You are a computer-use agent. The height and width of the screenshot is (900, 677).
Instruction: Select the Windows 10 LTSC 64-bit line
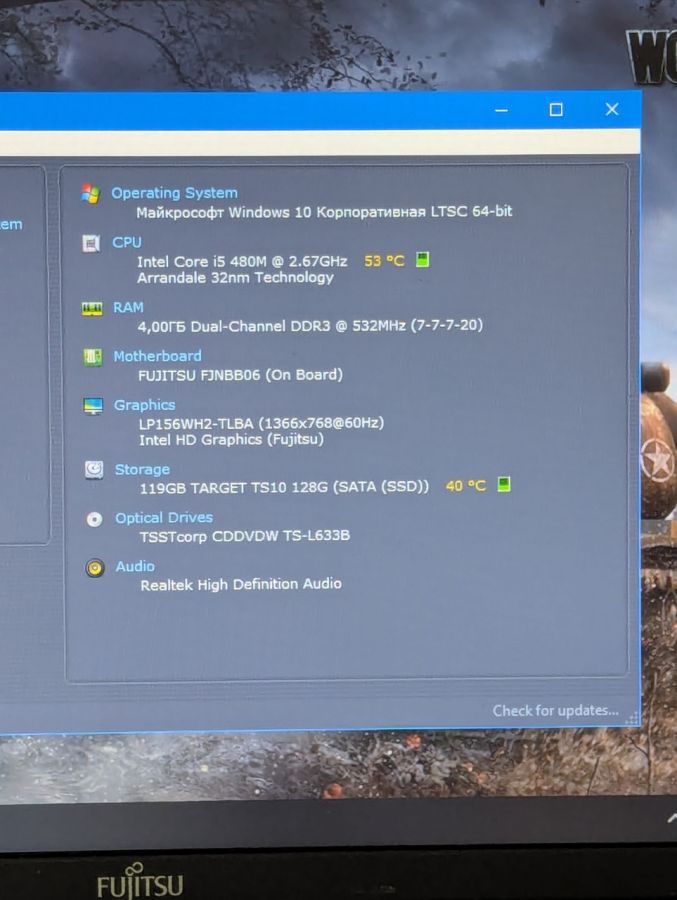tap(324, 212)
